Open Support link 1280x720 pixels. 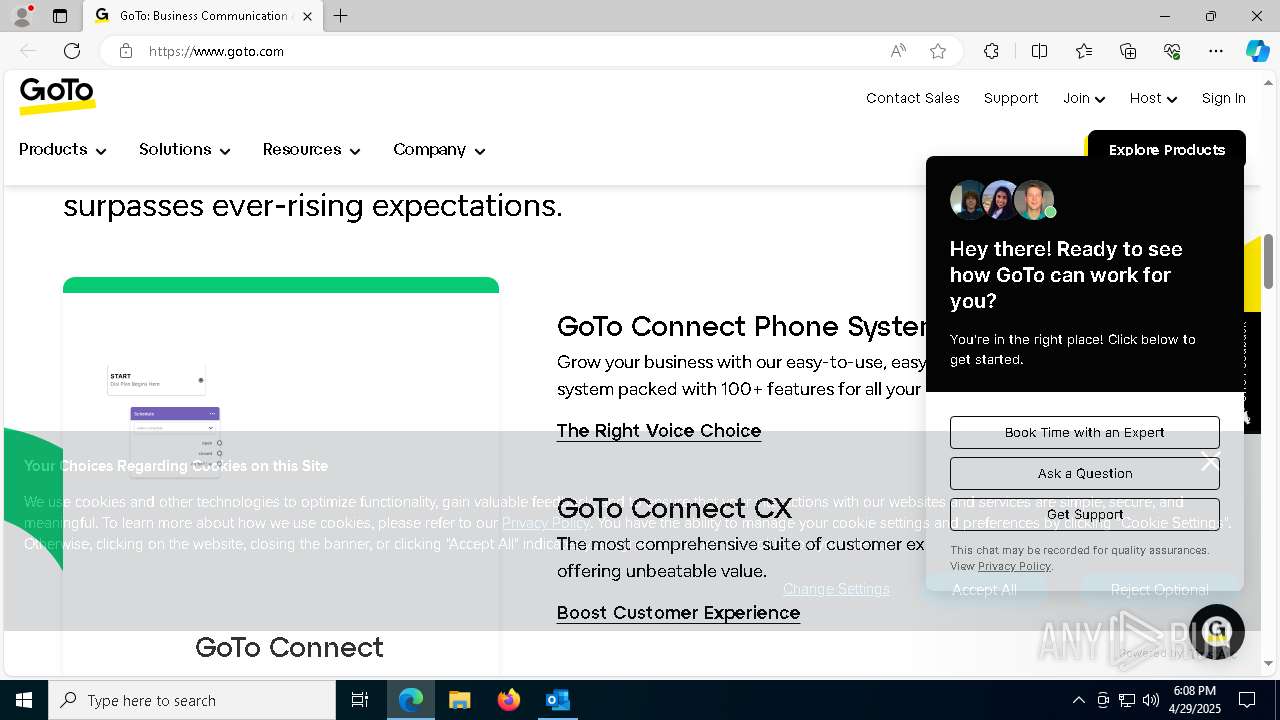[x=1011, y=98]
